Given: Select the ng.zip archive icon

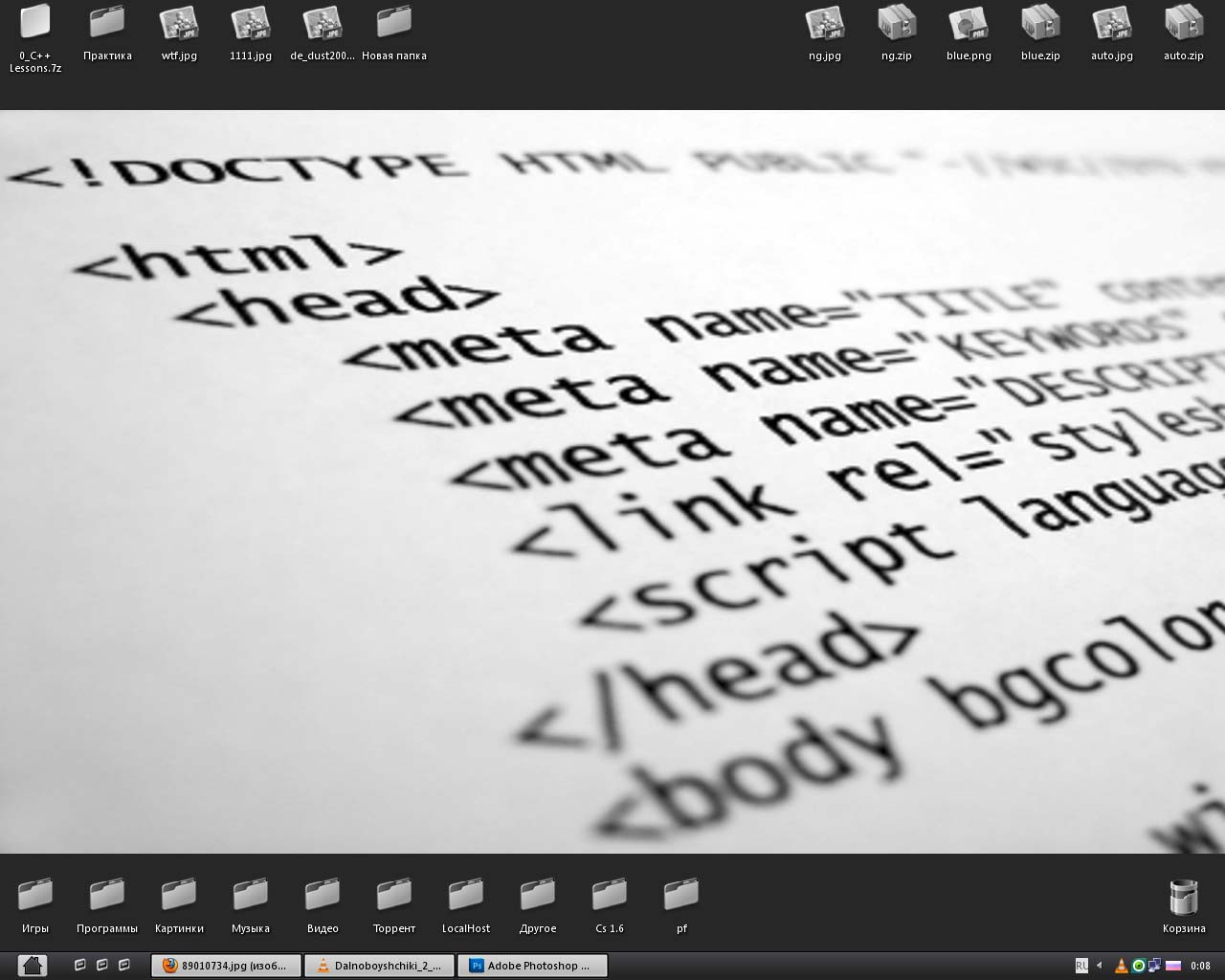Looking at the screenshot, I should coord(897,22).
